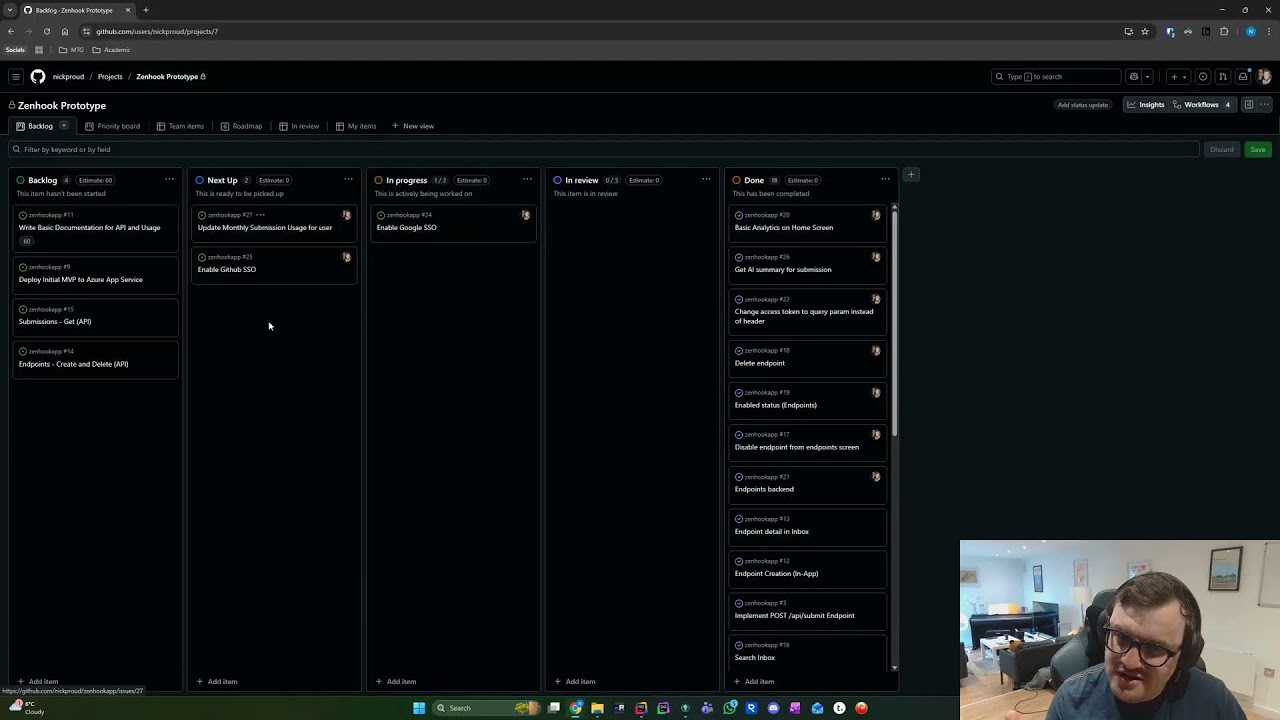Viewport: 1280px width, 720px height.
Task: Go to GitHub homepage via Octocat logo
Action: click(38, 76)
